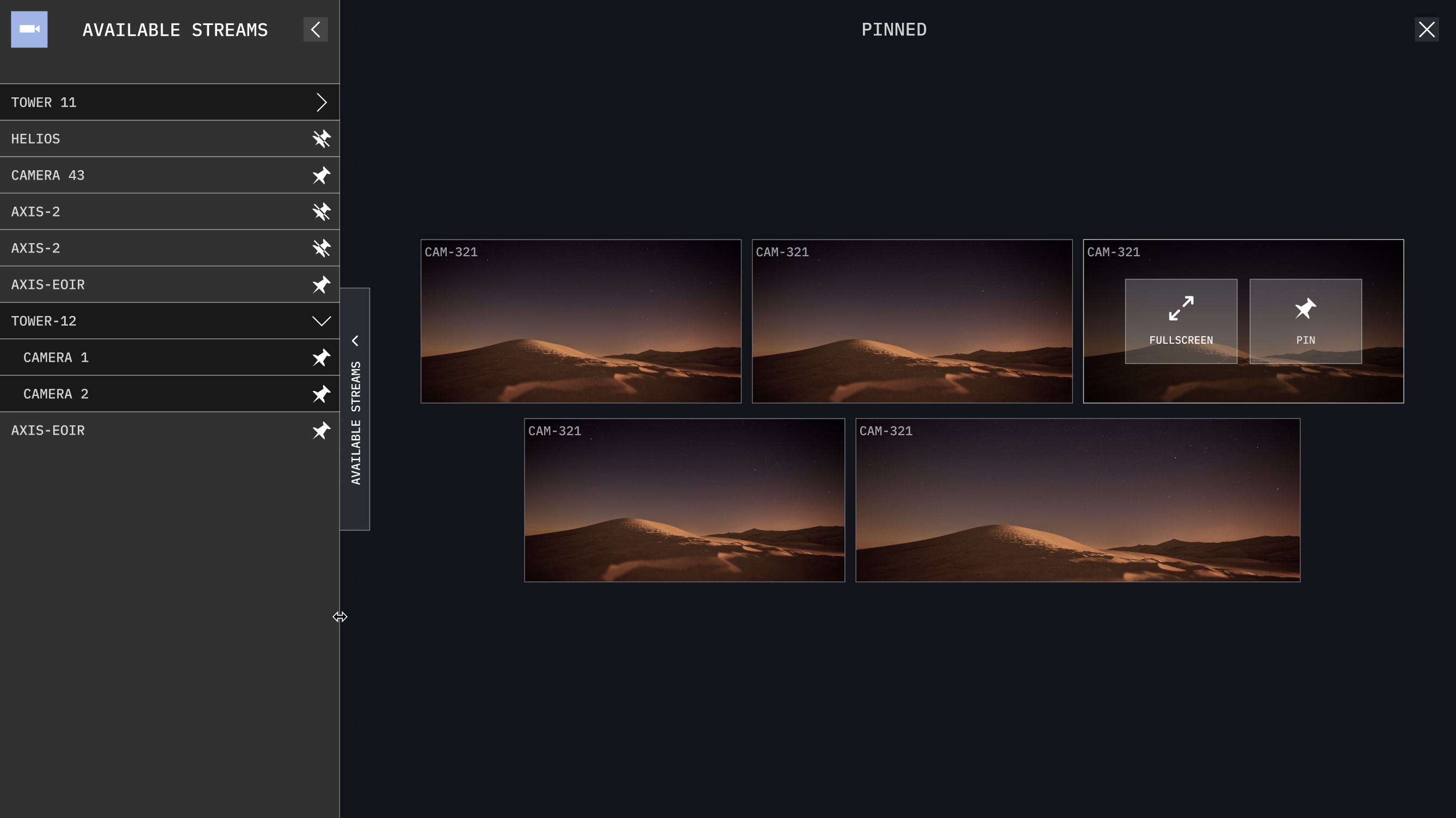1456x818 pixels.
Task: Select the wide bottom-right CAM-321 thumbnail
Action: pos(1077,500)
